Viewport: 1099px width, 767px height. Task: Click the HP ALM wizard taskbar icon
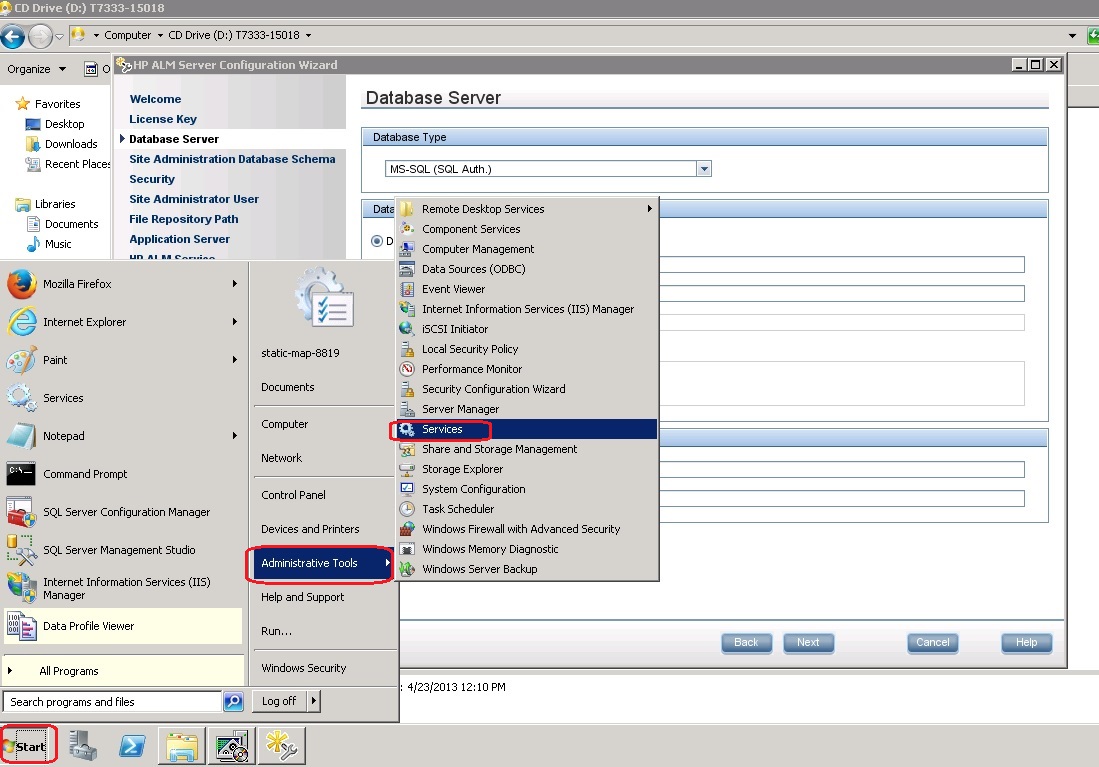(282, 746)
